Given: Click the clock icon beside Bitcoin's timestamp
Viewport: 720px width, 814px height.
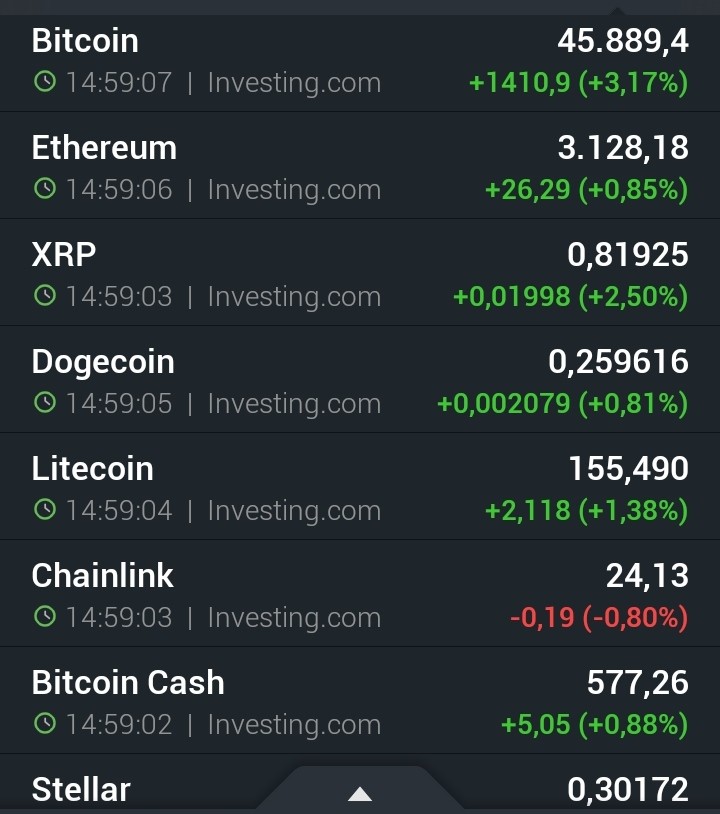Looking at the screenshot, I should click(x=45, y=82).
